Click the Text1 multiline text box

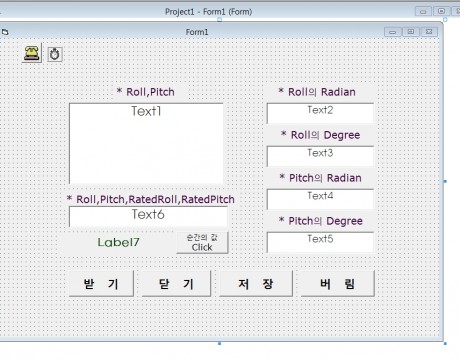(146, 143)
